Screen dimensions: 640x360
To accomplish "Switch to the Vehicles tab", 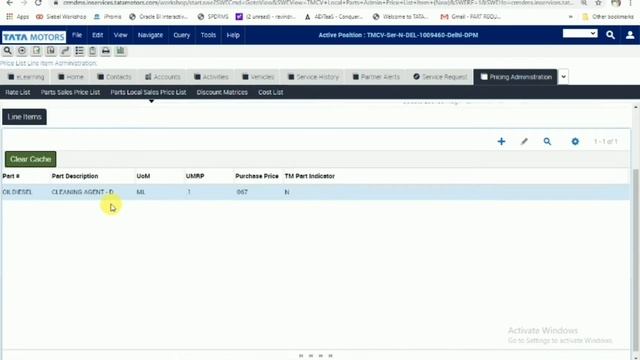I will [x=258, y=77].
